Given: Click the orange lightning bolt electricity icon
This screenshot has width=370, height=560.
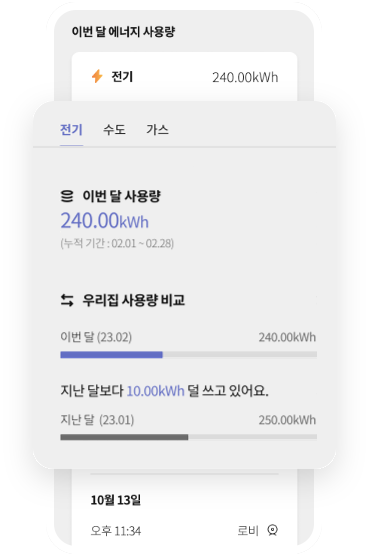Looking at the screenshot, I should [97, 76].
